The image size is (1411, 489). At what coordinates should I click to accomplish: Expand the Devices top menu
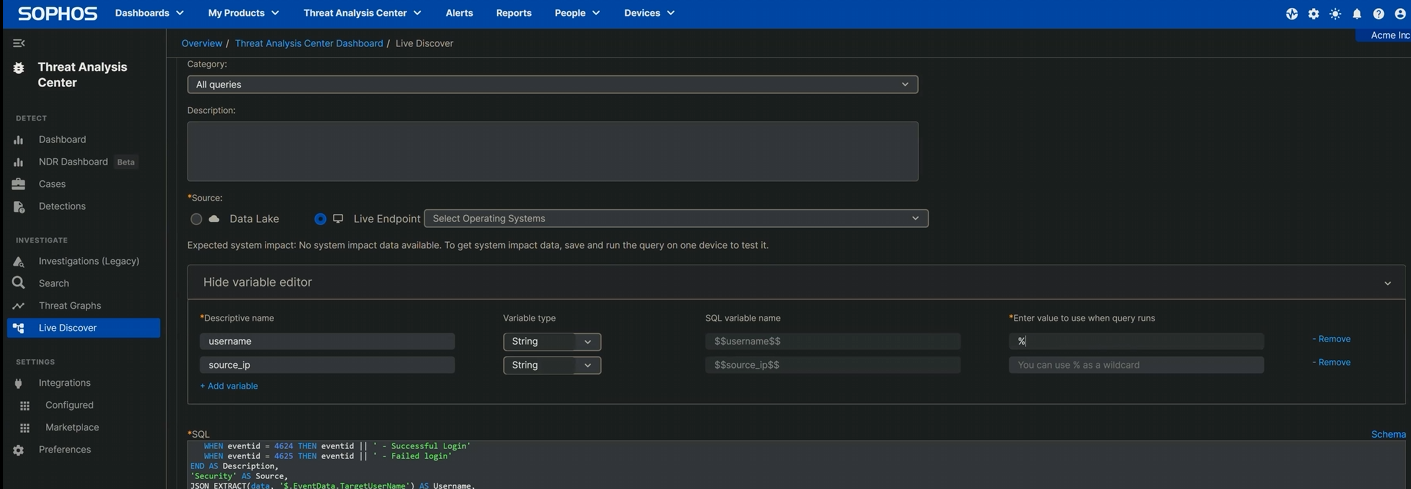[649, 13]
